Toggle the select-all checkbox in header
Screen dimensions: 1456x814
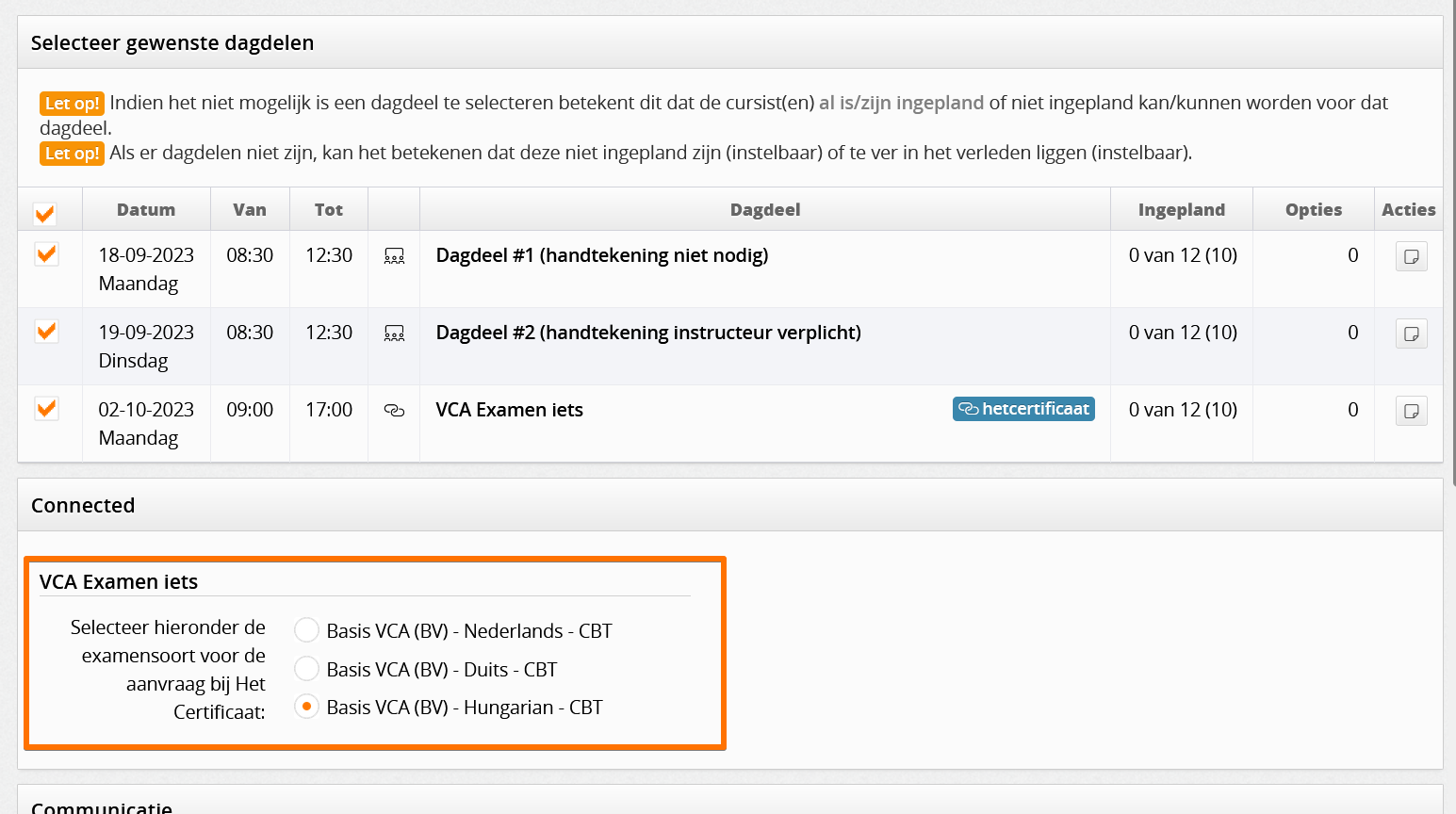pos(44,214)
